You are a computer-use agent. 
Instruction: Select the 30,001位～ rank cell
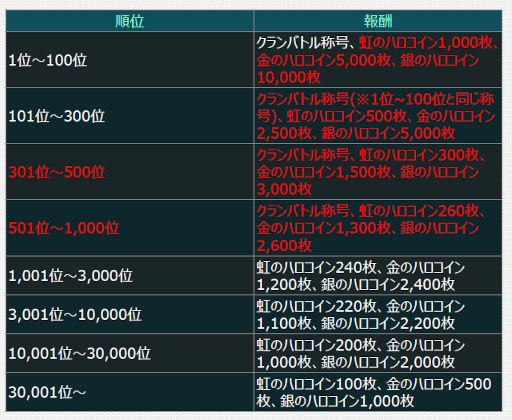130,392
